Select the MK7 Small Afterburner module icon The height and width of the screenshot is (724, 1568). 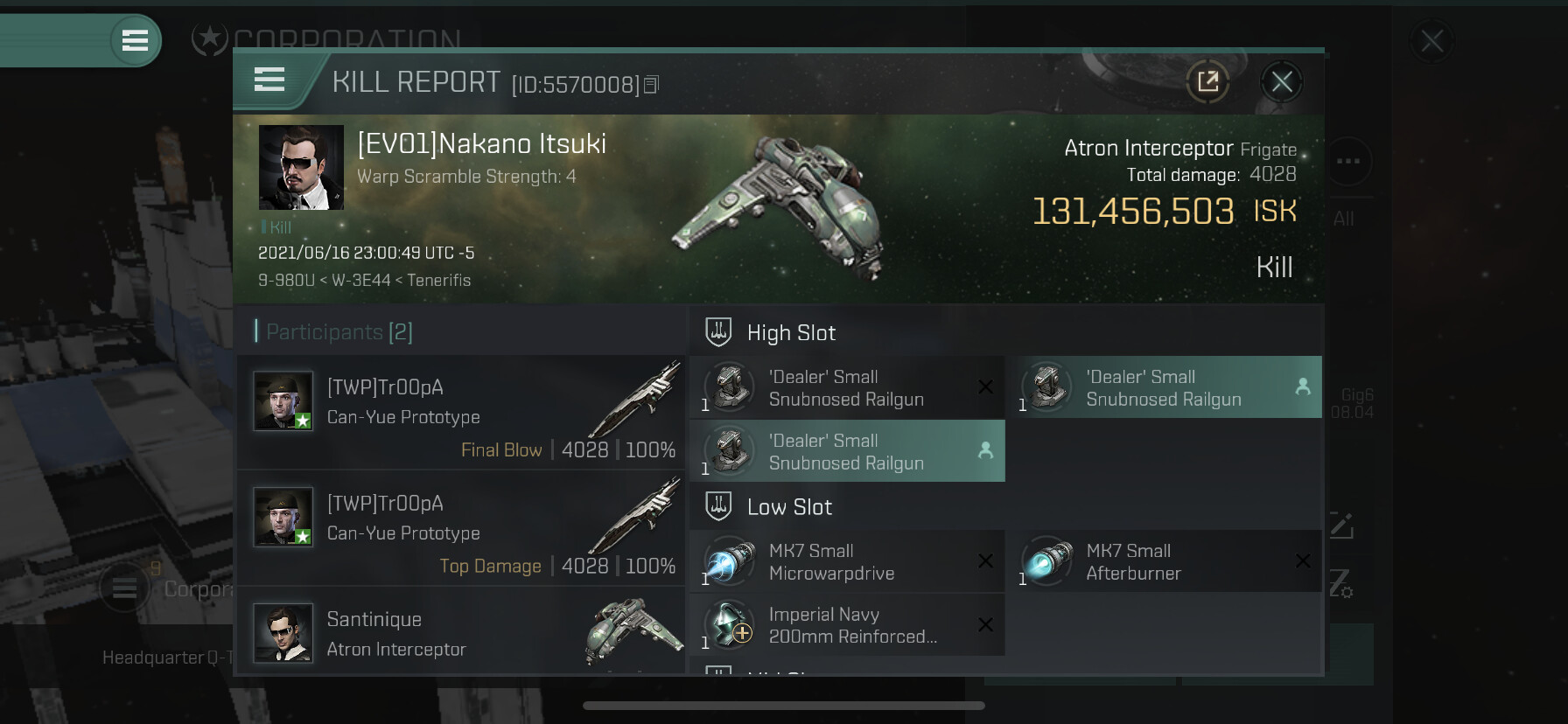pyautogui.click(x=1046, y=561)
